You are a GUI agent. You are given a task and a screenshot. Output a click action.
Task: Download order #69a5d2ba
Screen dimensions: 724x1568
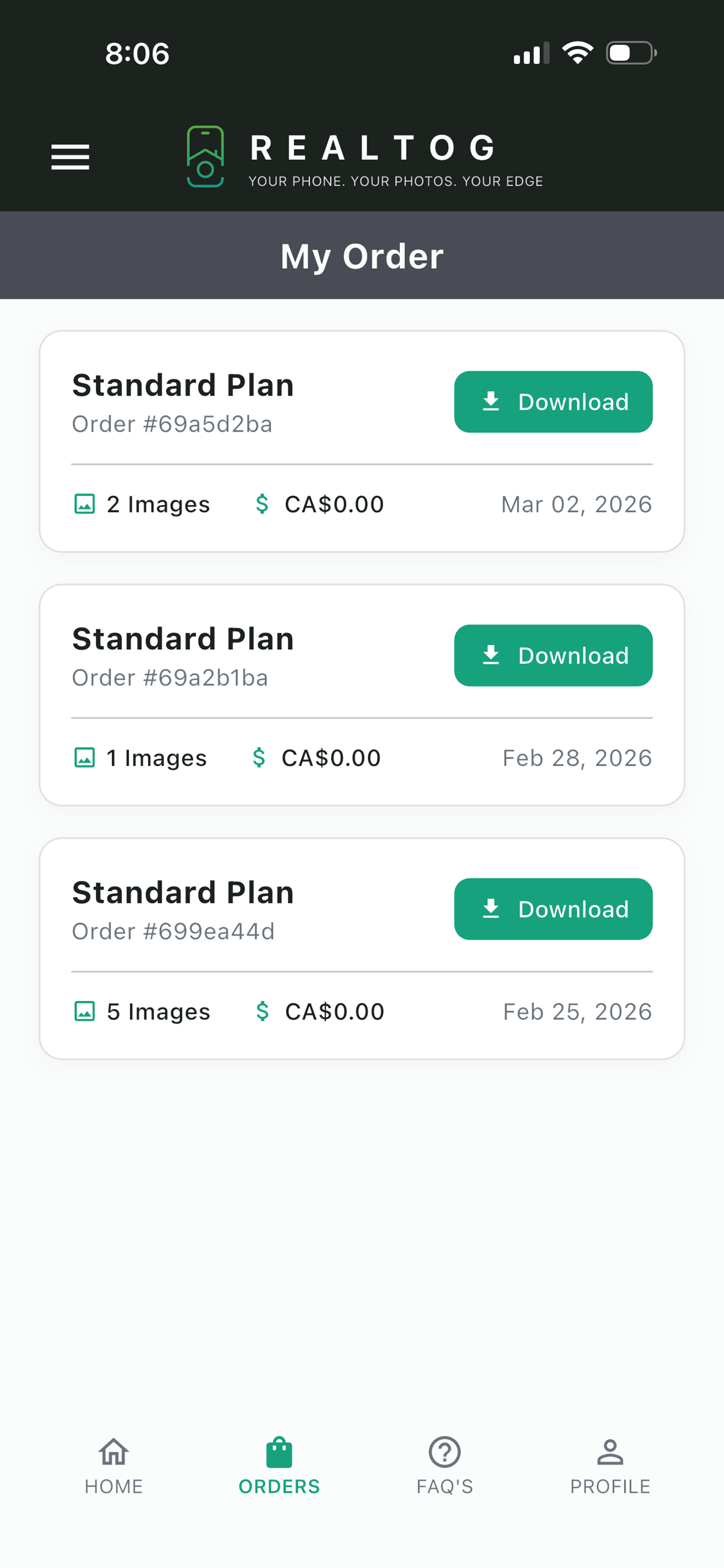(x=553, y=402)
